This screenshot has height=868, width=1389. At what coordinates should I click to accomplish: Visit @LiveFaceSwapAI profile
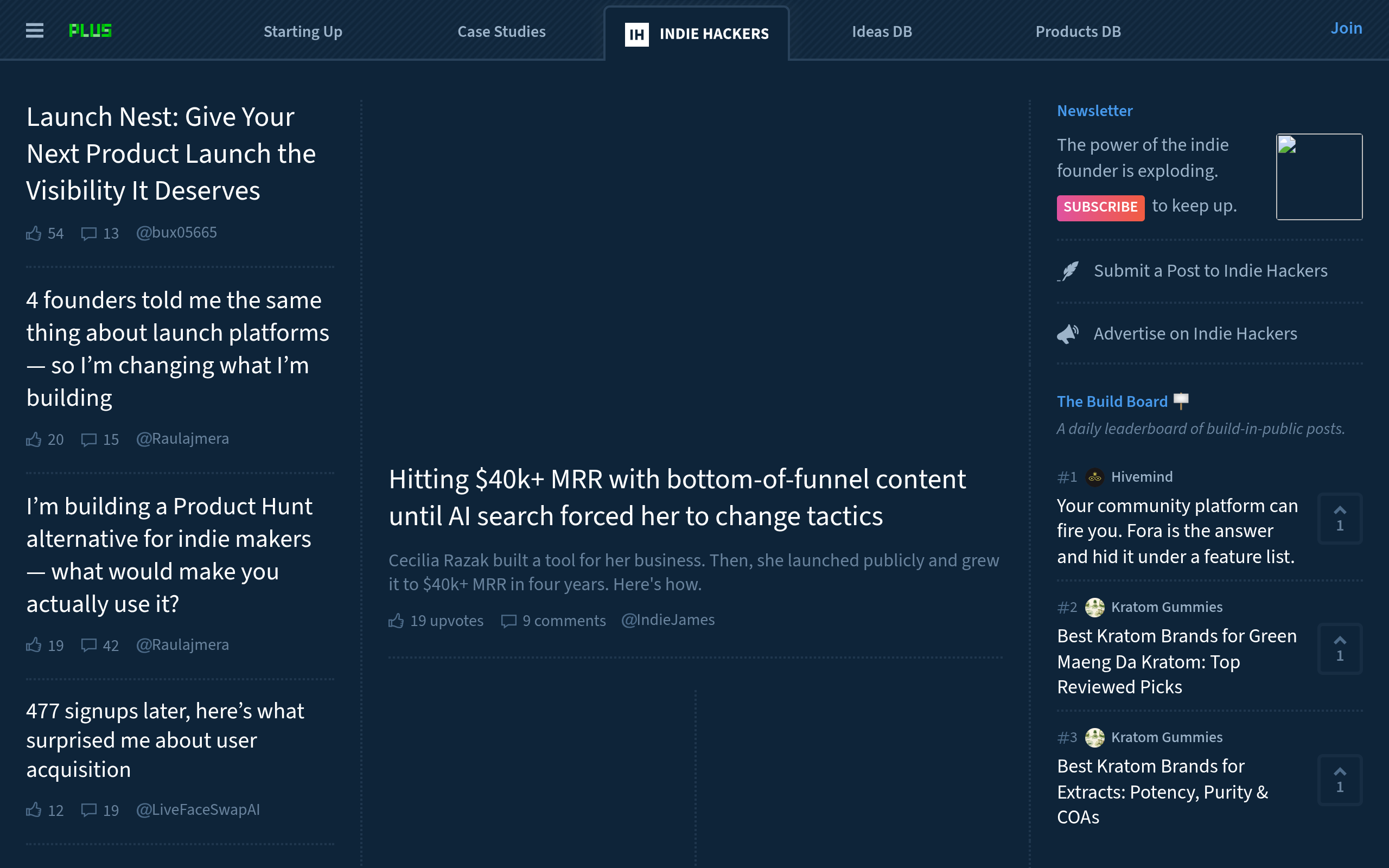click(x=198, y=809)
